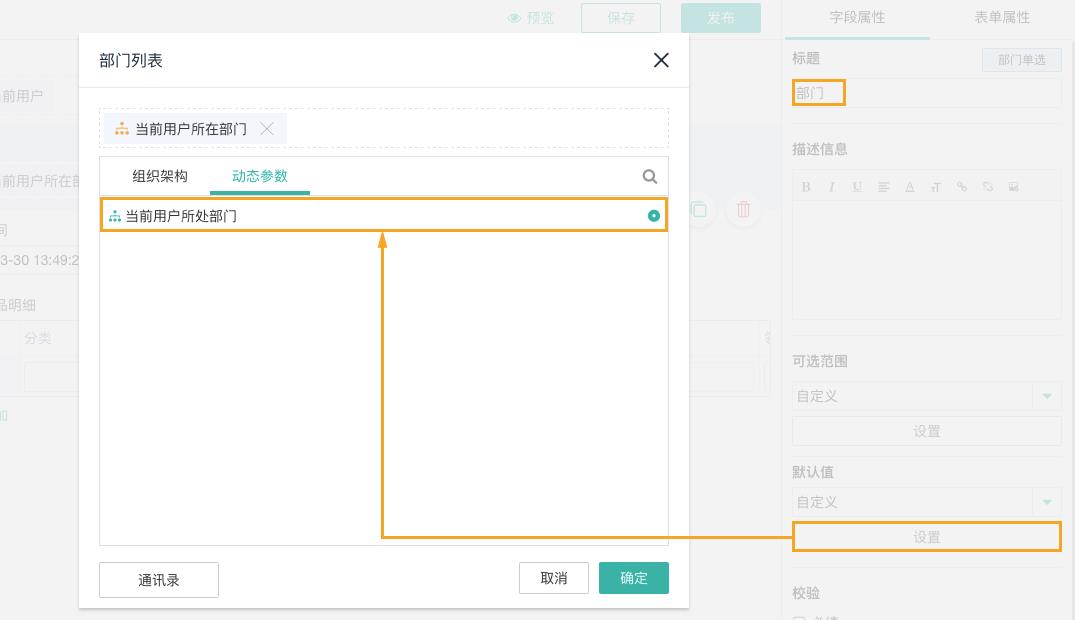1075x620 pixels.
Task: Click the 确定 button
Action: click(633, 578)
